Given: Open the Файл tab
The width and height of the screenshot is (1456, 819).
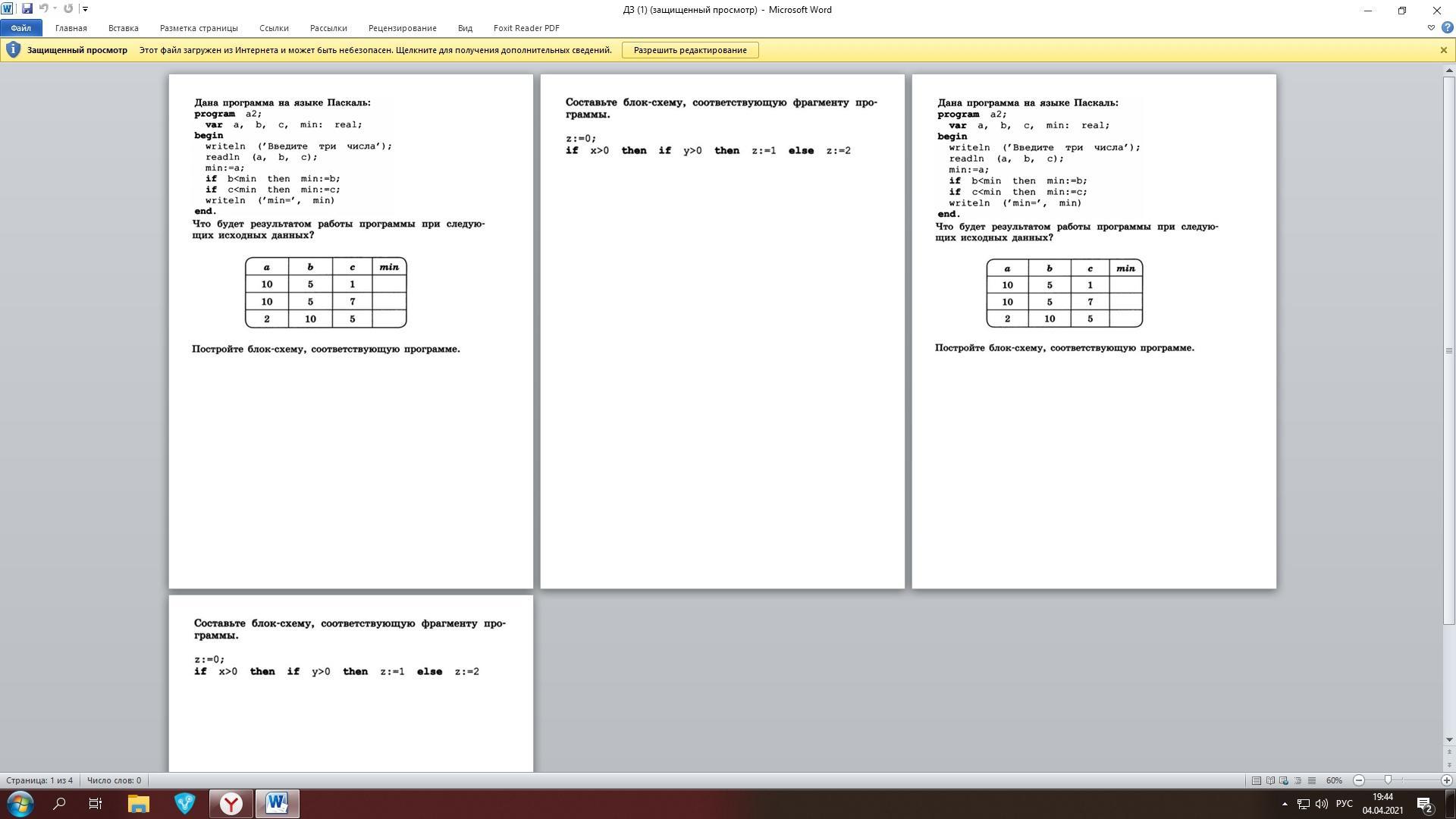Looking at the screenshot, I should click(x=21, y=28).
